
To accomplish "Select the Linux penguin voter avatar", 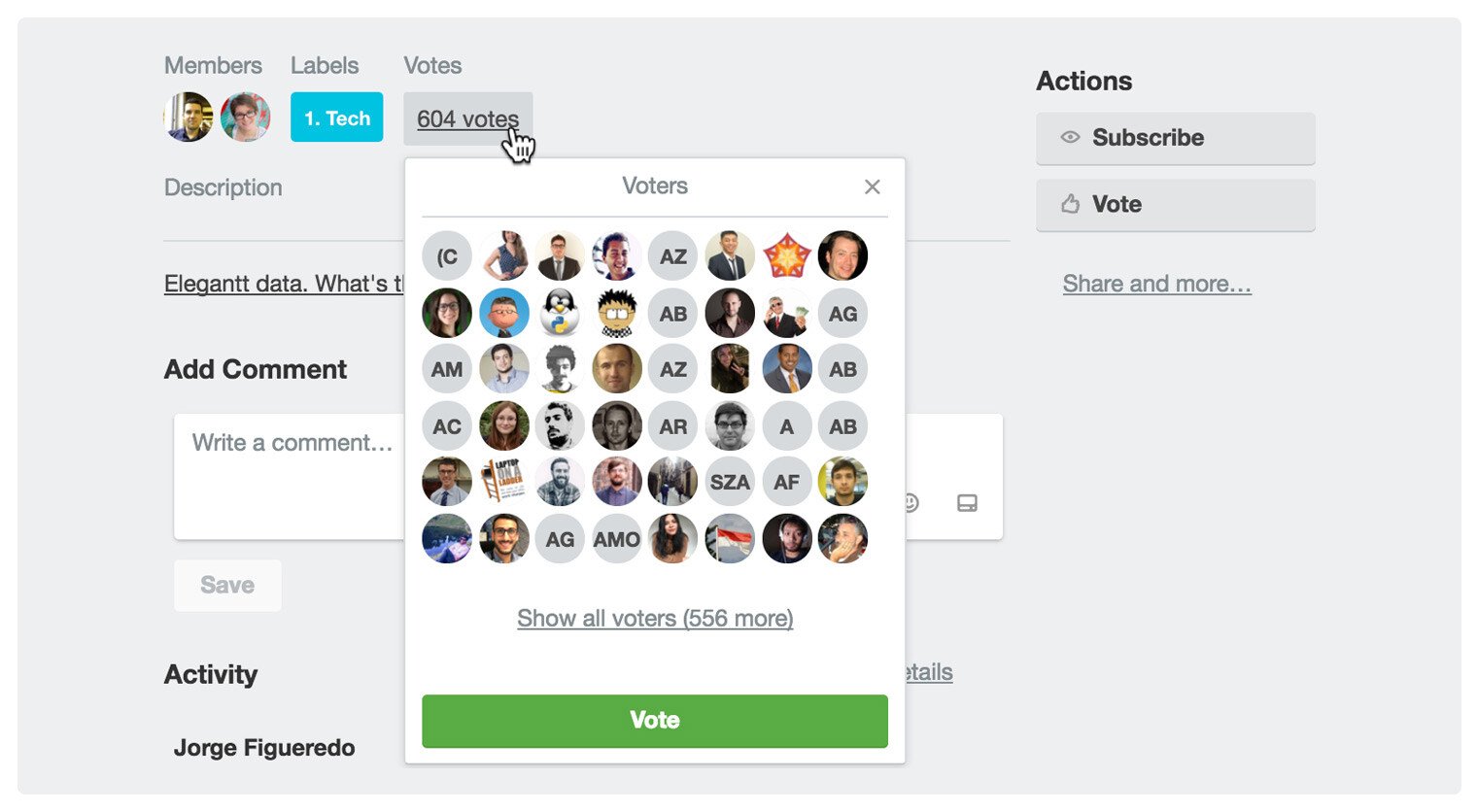I will (561, 313).
